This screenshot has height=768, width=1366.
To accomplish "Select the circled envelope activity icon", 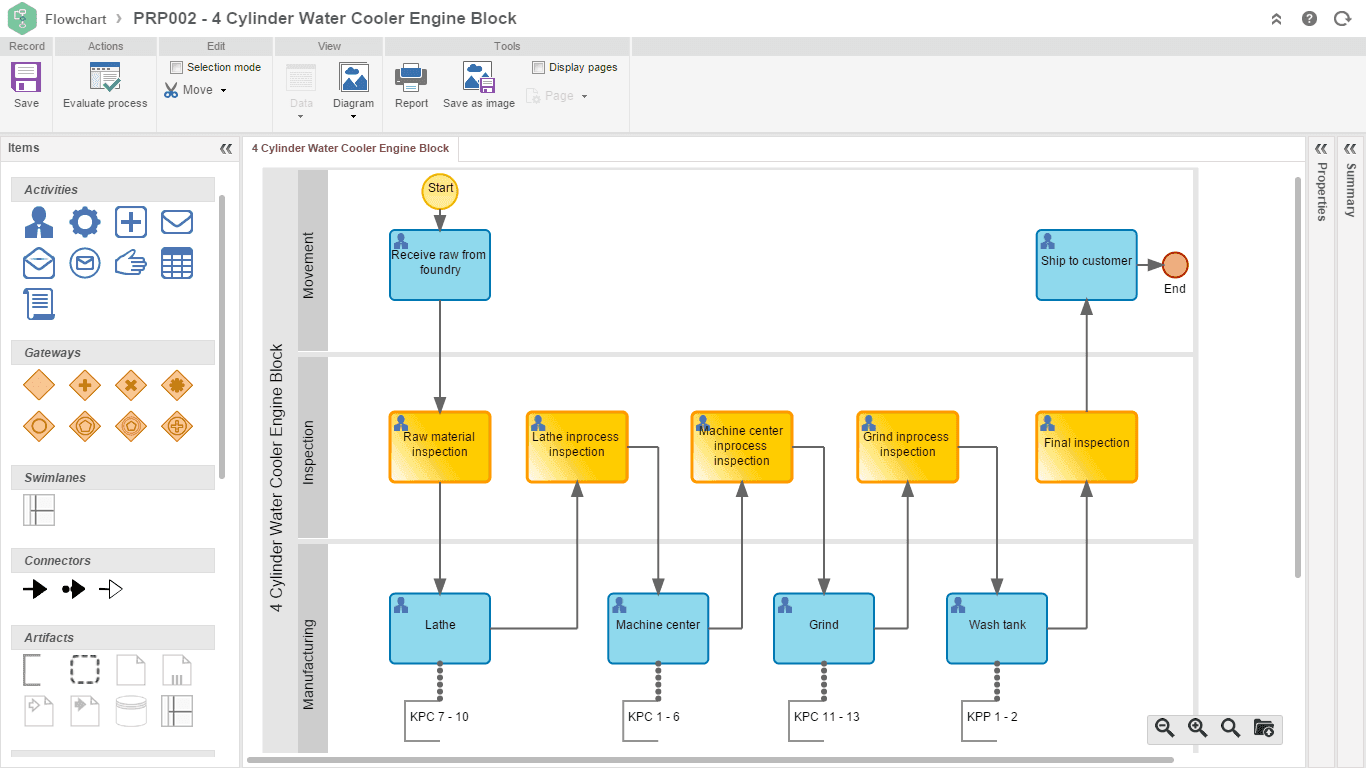I will click(85, 263).
